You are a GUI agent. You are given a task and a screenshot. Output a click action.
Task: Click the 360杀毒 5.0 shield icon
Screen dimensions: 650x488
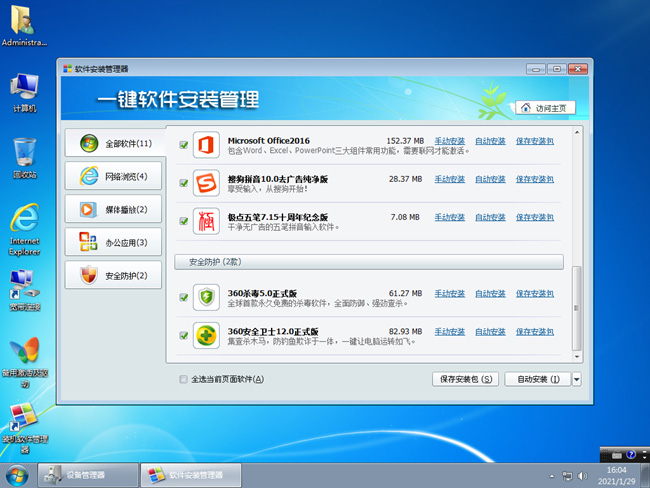[x=206, y=297]
